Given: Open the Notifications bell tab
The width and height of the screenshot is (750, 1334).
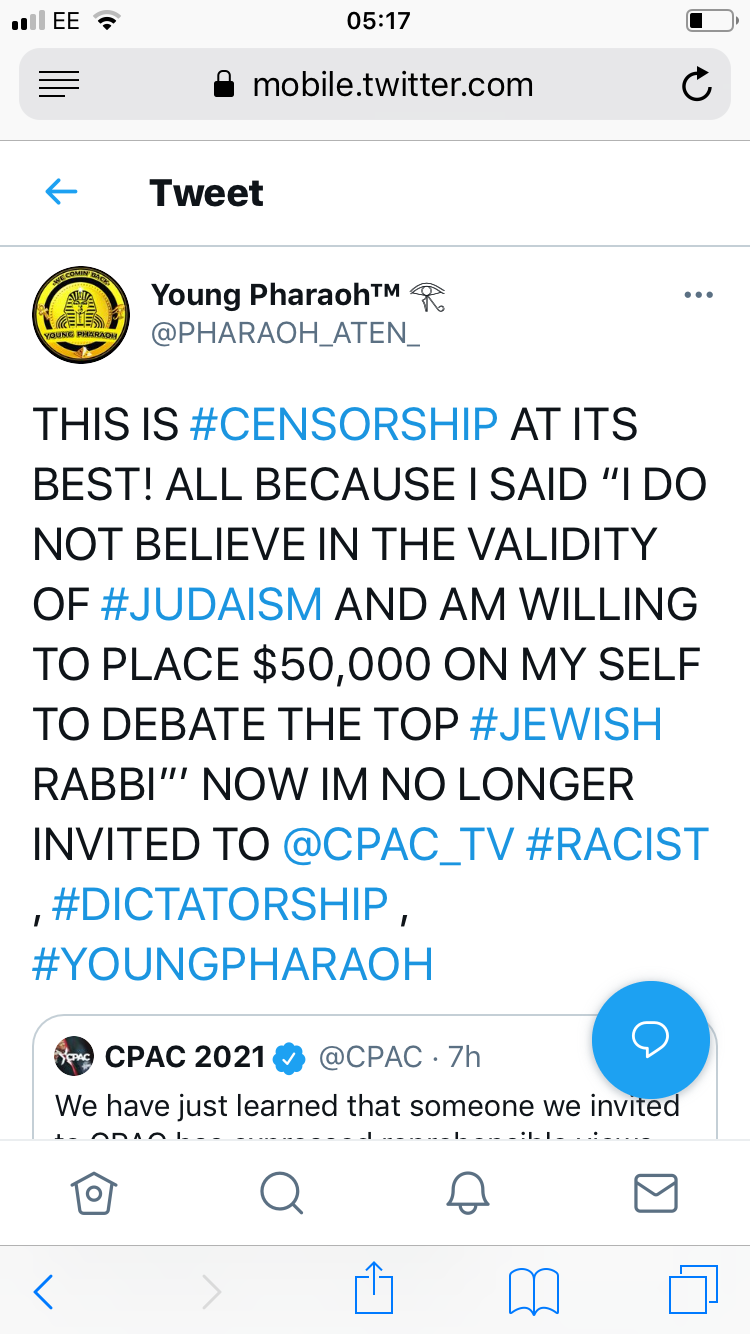Looking at the screenshot, I should tap(468, 1192).
